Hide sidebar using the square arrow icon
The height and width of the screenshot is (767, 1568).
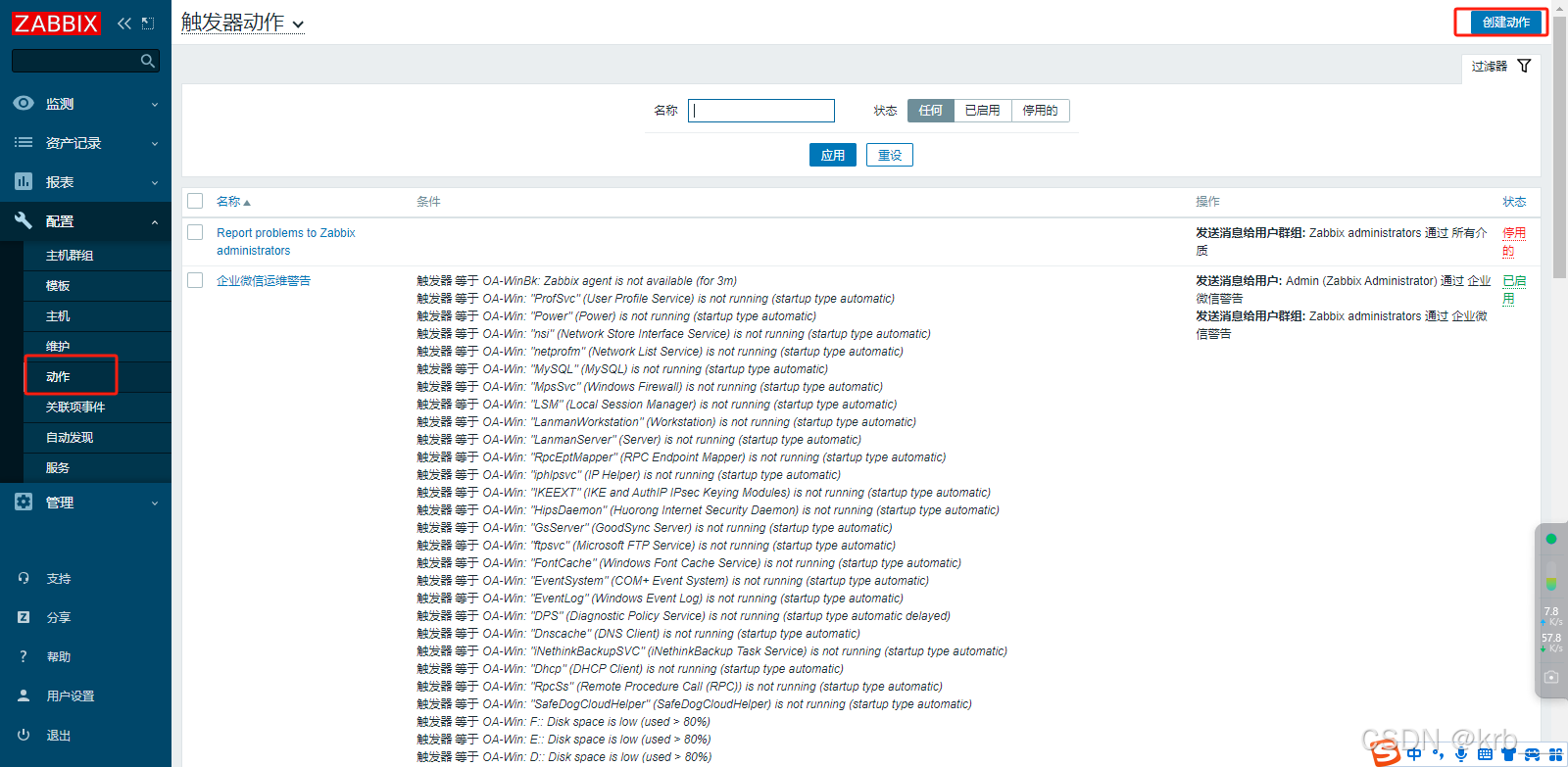[x=148, y=24]
